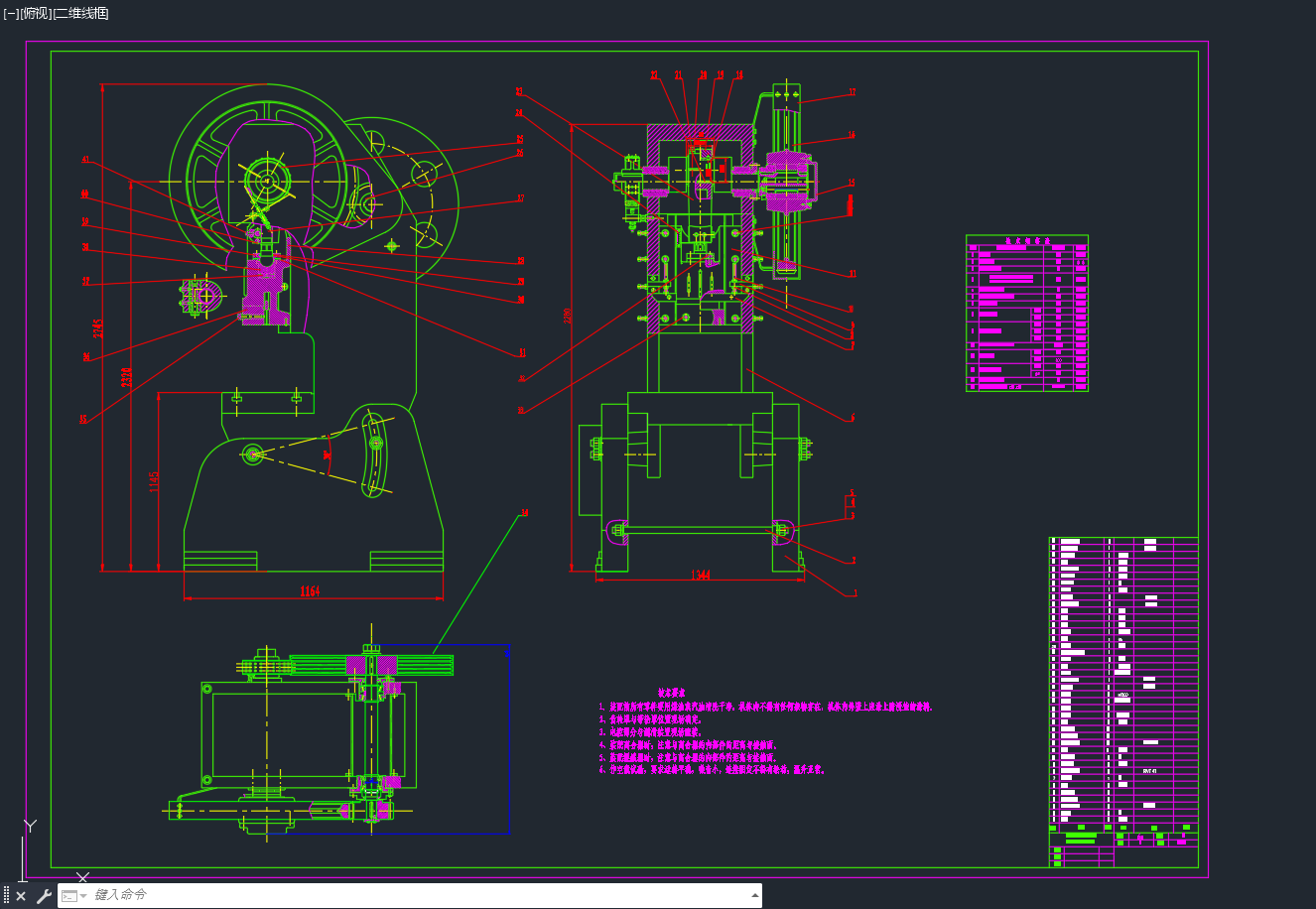Select the 1344 base dimension text

[700, 575]
